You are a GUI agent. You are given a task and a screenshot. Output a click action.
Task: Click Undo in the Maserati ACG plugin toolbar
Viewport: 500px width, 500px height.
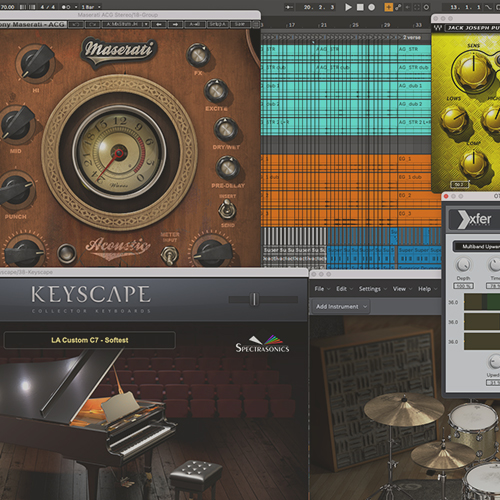pyautogui.click(x=76, y=24)
